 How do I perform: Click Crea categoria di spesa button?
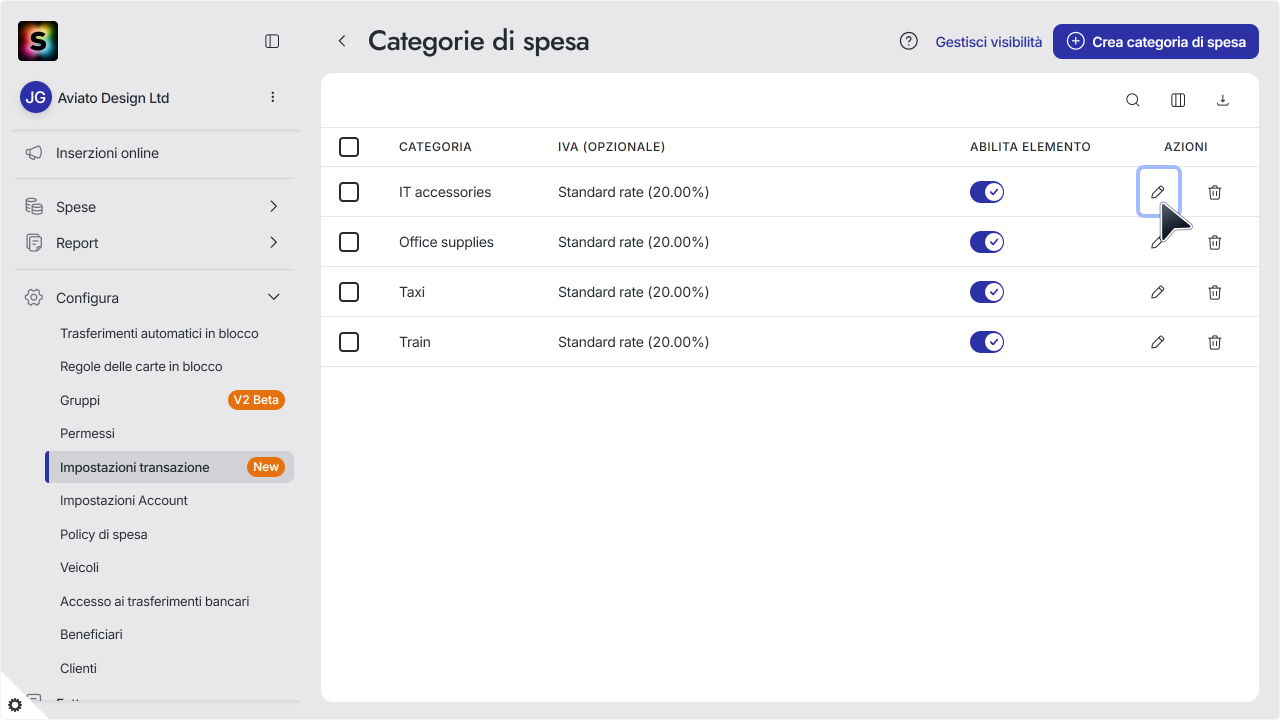pos(1156,42)
